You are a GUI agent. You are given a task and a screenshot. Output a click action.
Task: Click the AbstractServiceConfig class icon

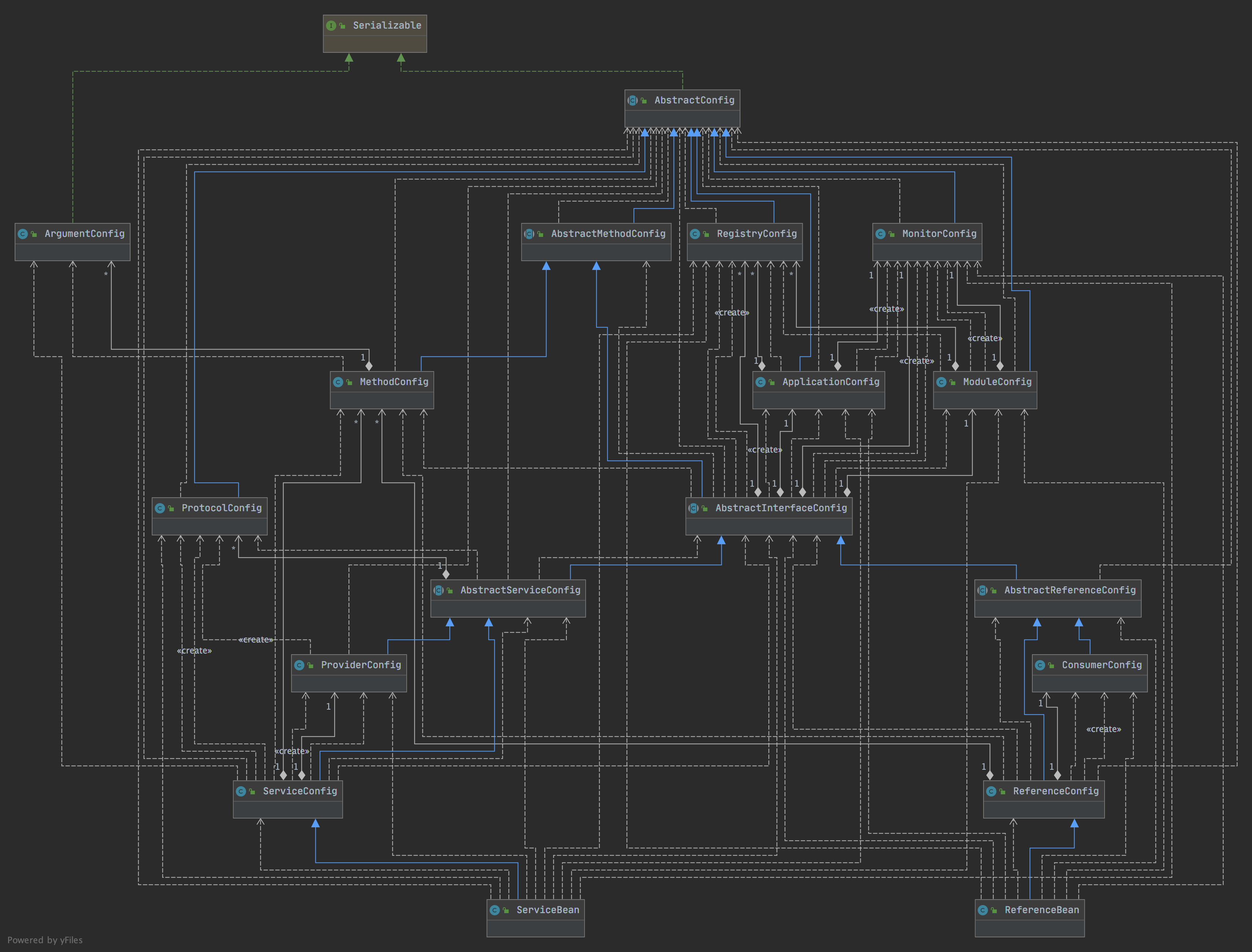coord(439,590)
